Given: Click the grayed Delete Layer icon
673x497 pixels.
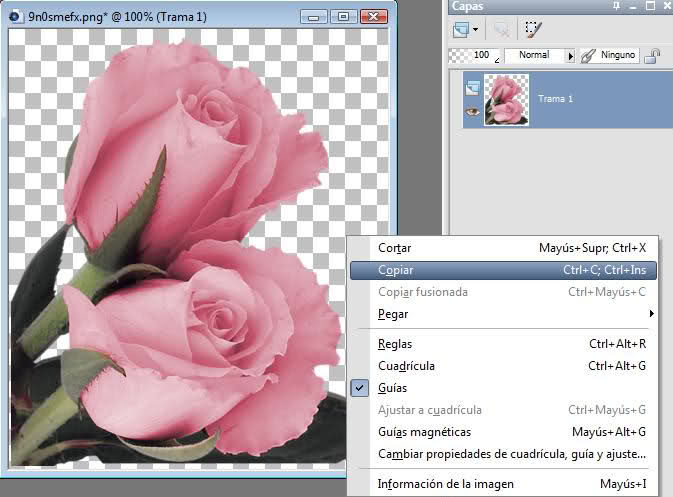Looking at the screenshot, I should [x=501, y=30].
